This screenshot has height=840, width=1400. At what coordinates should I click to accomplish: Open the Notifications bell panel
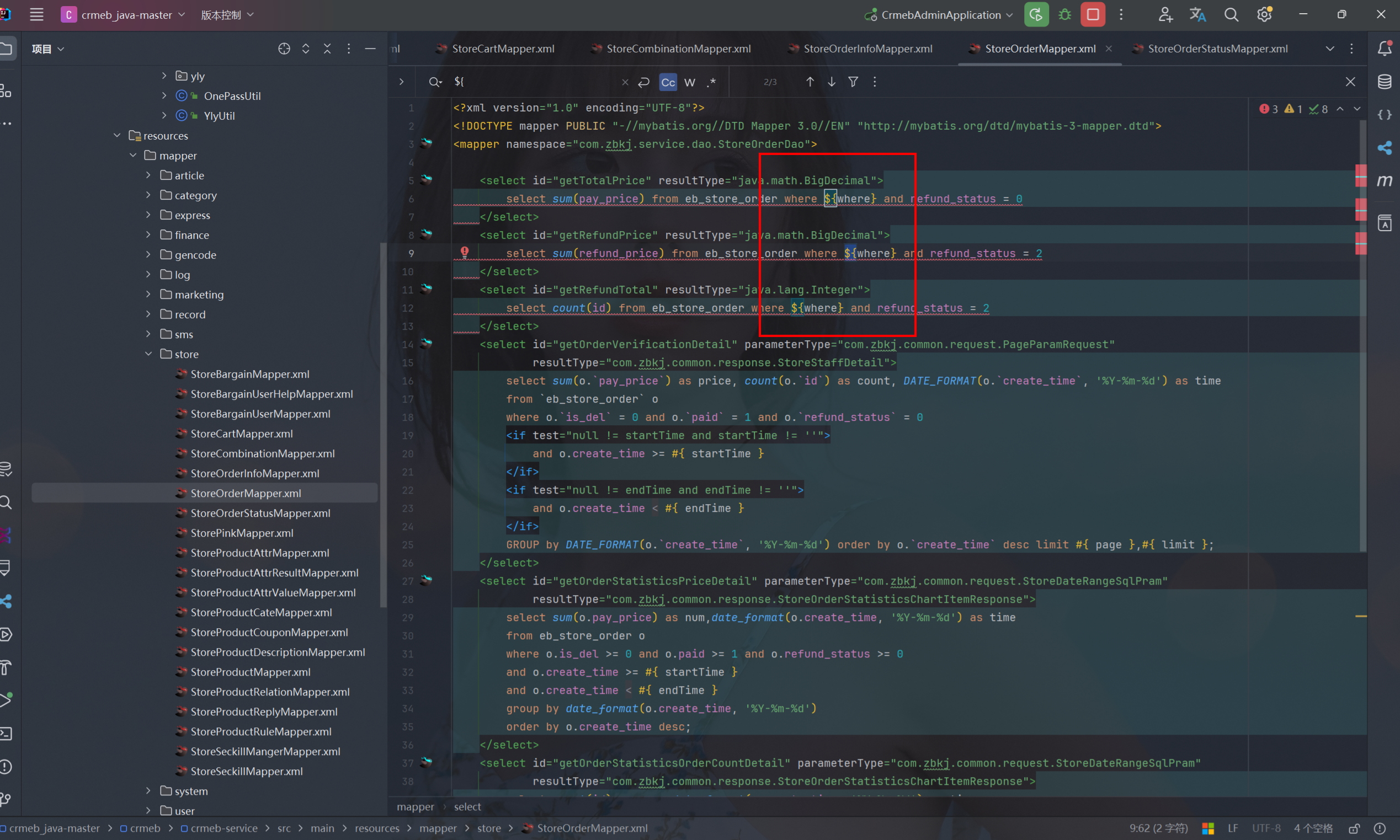click(x=1384, y=49)
